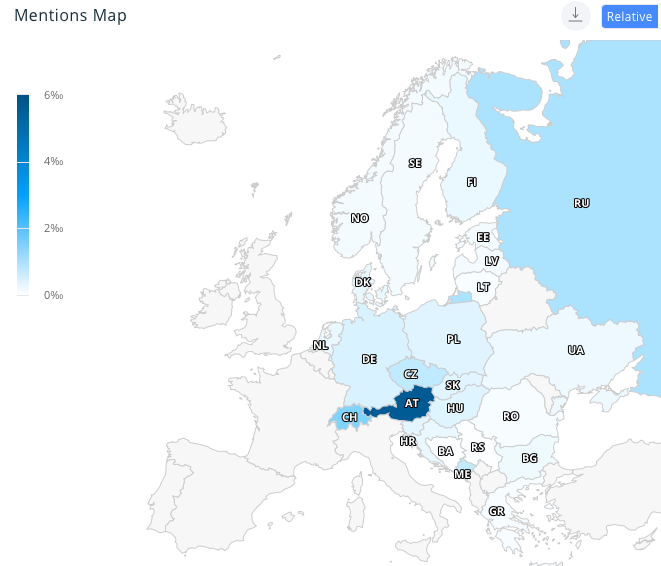661x566 pixels.
Task: Select Slovakia (SK) on the map
Action: pos(453,385)
